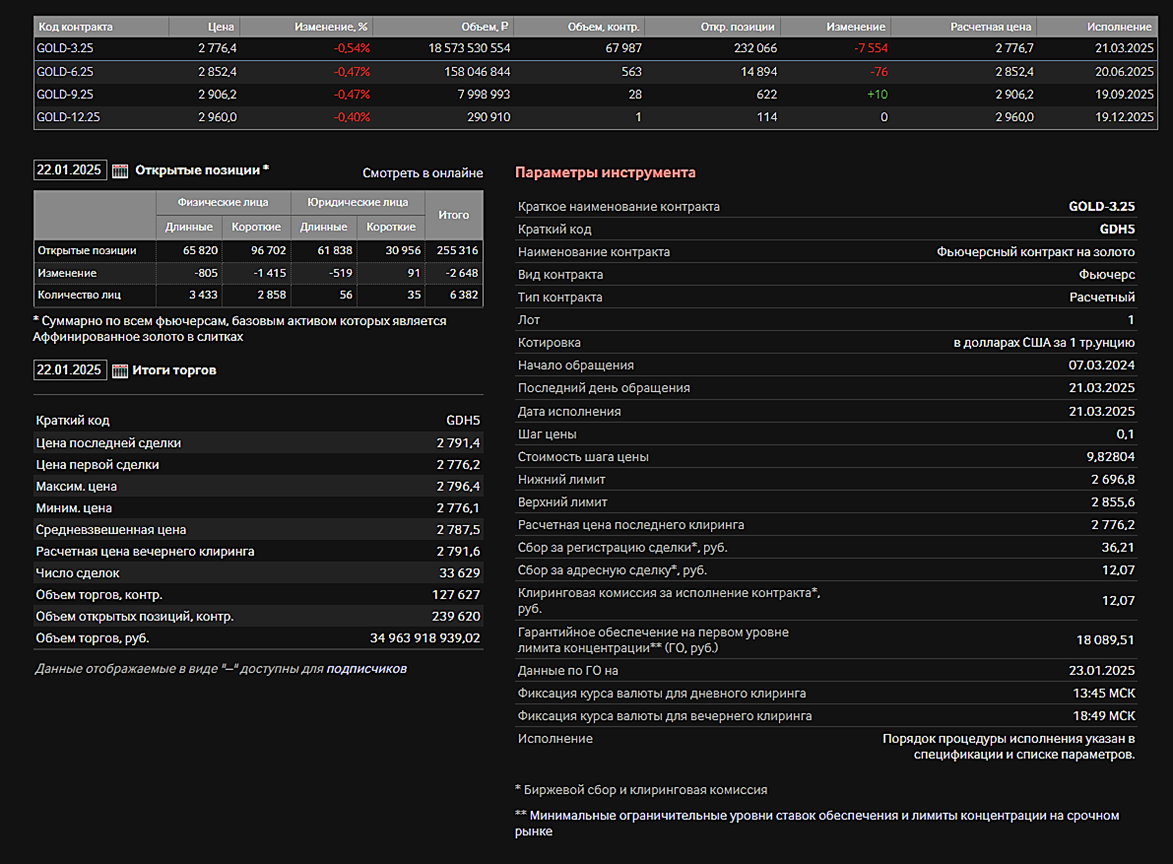1173x864 pixels.
Task: Click open positions value 96 702
Action: (269, 251)
